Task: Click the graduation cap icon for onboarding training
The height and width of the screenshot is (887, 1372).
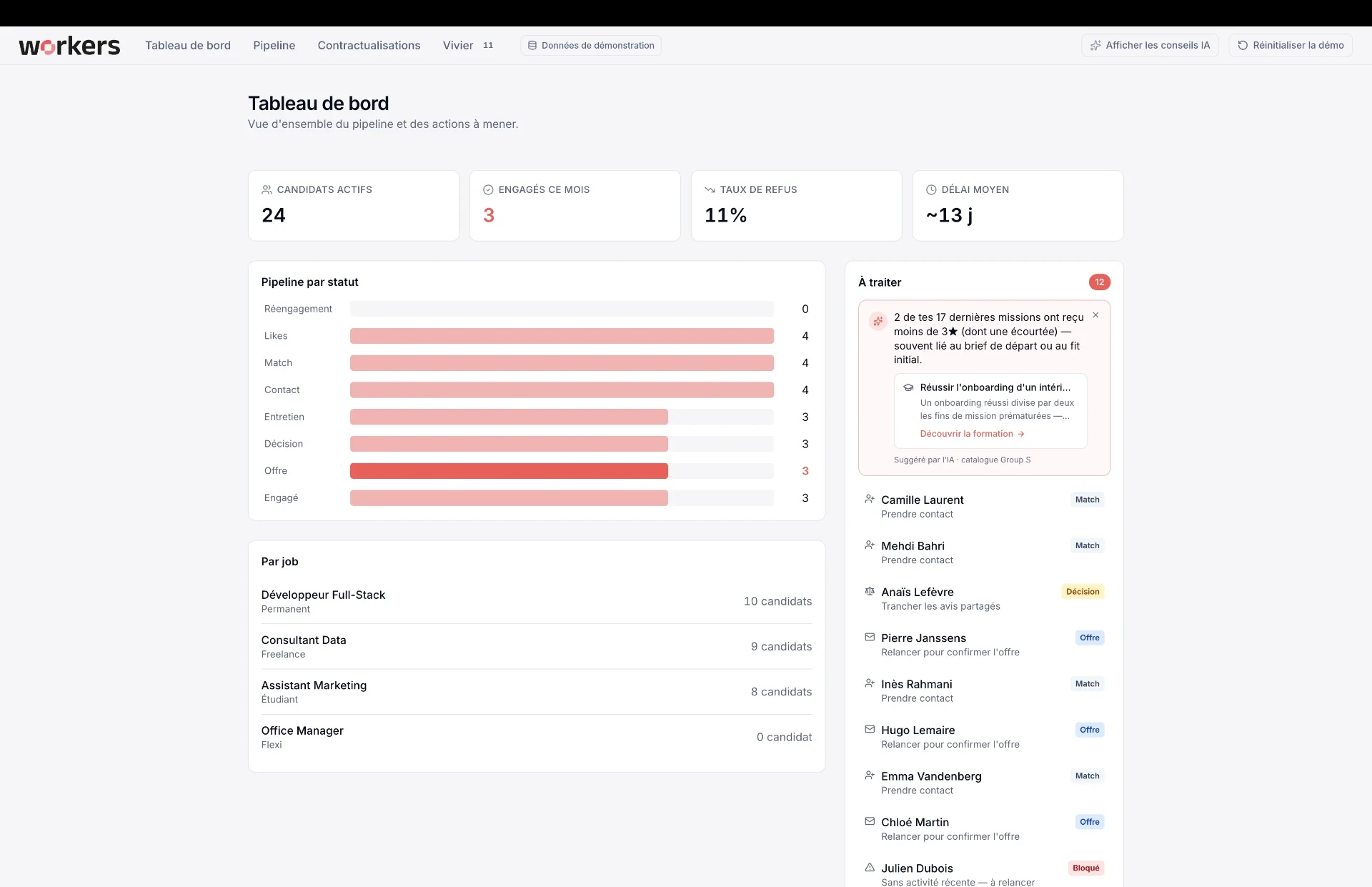Action: tap(908, 387)
